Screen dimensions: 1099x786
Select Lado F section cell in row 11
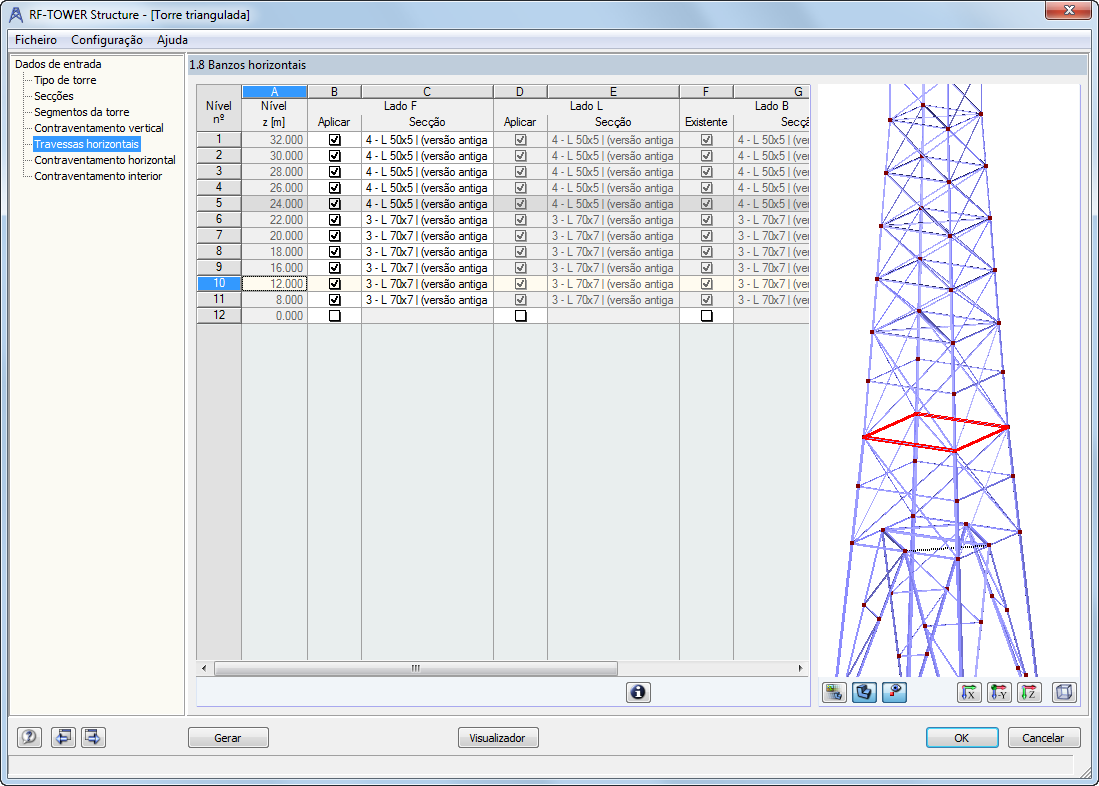point(427,299)
